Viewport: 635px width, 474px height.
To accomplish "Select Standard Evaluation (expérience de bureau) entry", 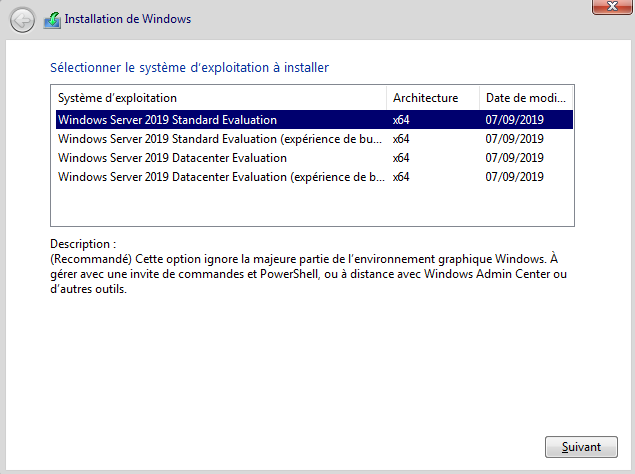I will pyautogui.click(x=220, y=139).
